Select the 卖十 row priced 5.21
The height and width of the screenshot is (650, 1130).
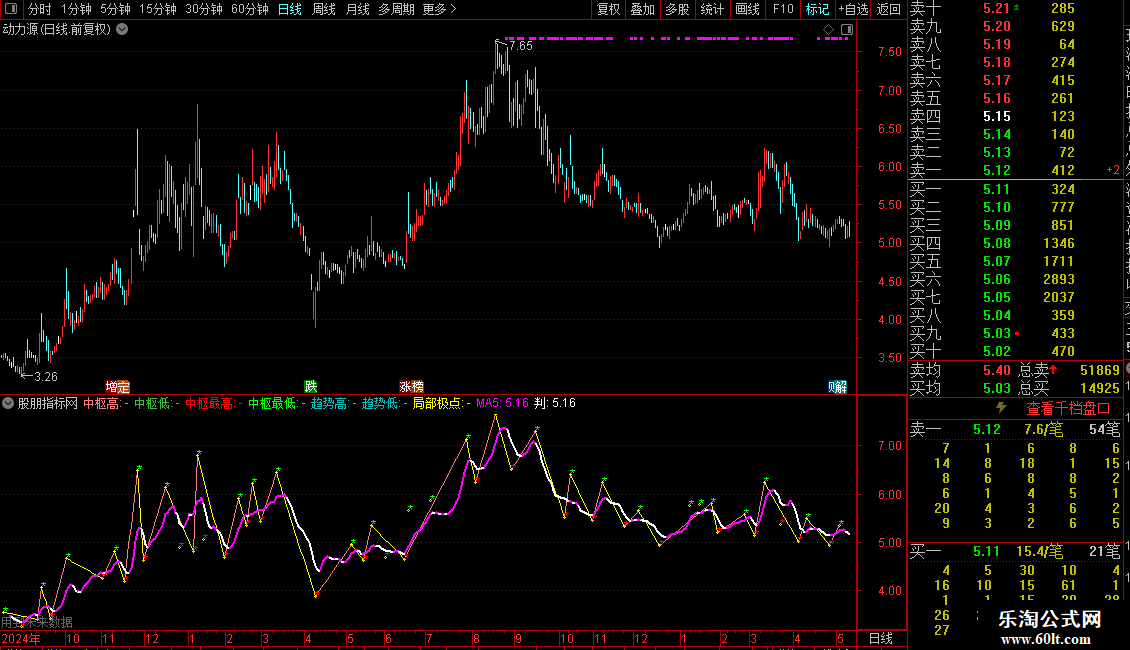point(1015,9)
